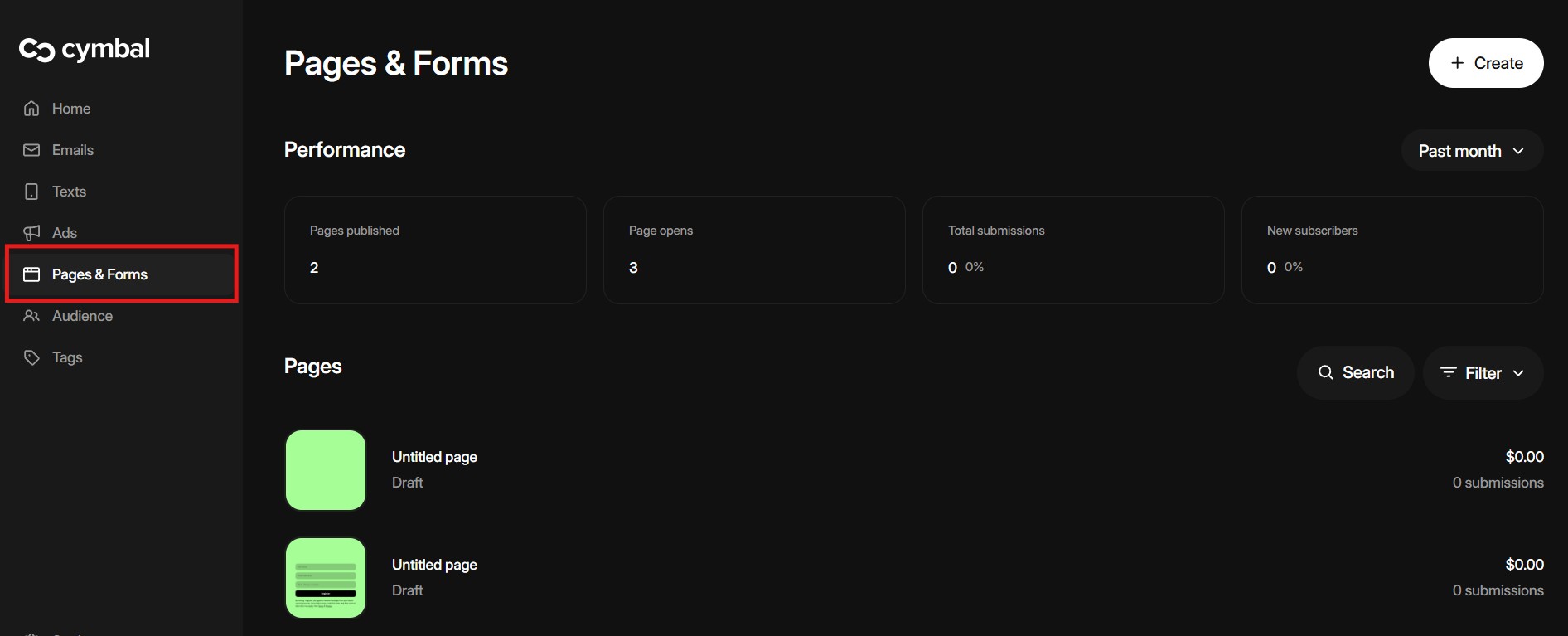Navigate to the Audience section

[x=82, y=316]
